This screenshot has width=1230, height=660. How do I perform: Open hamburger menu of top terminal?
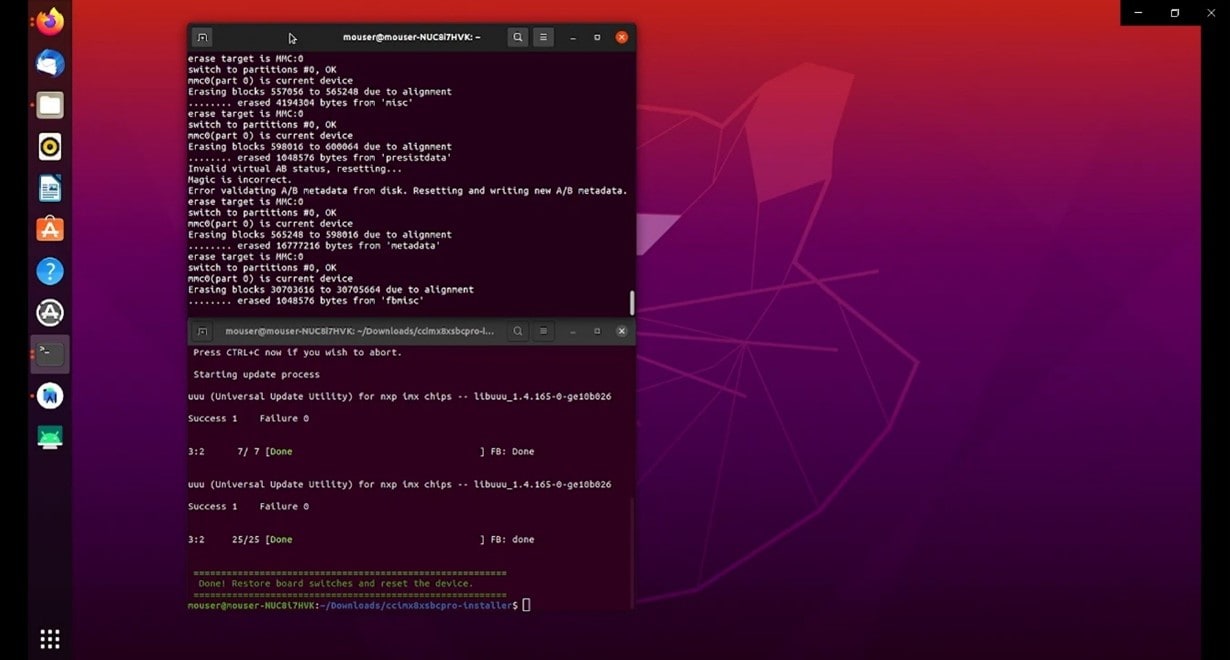pyautogui.click(x=544, y=37)
